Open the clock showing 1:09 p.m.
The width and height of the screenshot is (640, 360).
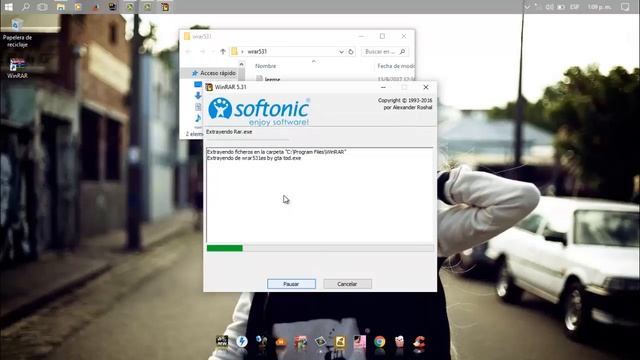tap(599, 7)
